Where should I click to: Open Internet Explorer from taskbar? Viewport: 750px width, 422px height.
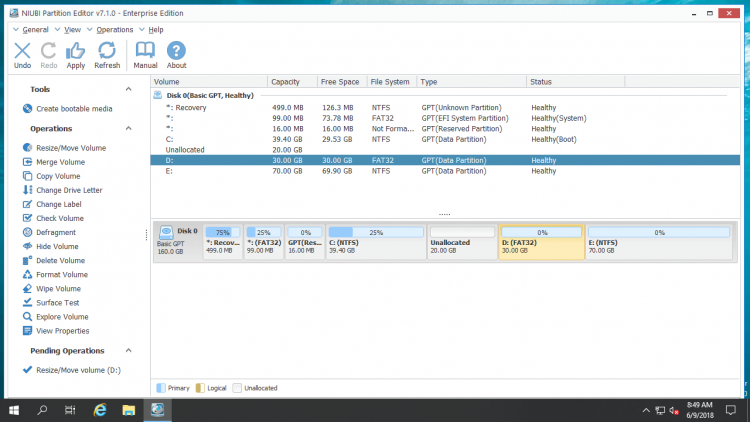(100, 410)
